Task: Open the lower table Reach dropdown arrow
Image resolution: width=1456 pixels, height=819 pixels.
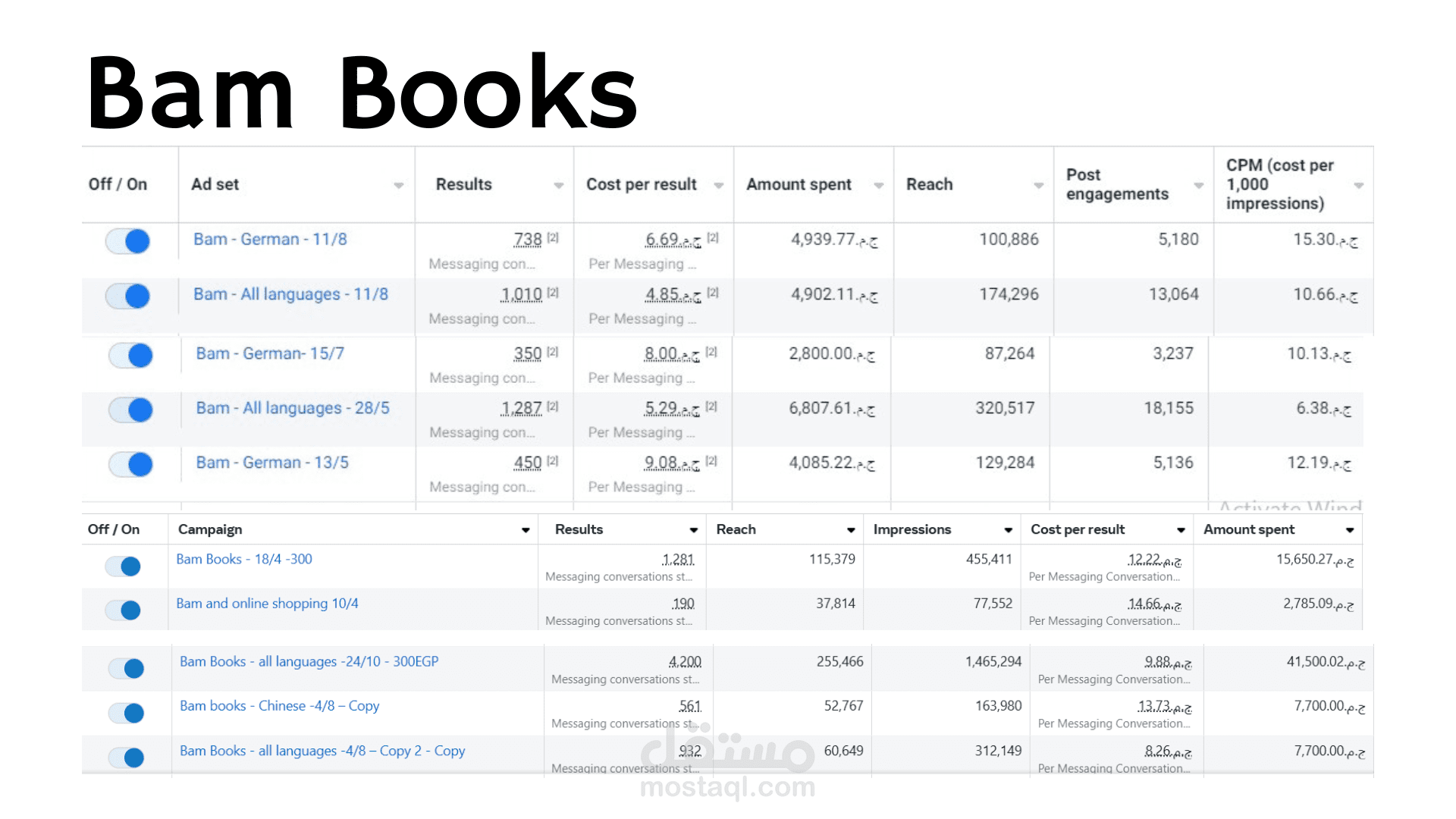Action: (x=851, y=530)
